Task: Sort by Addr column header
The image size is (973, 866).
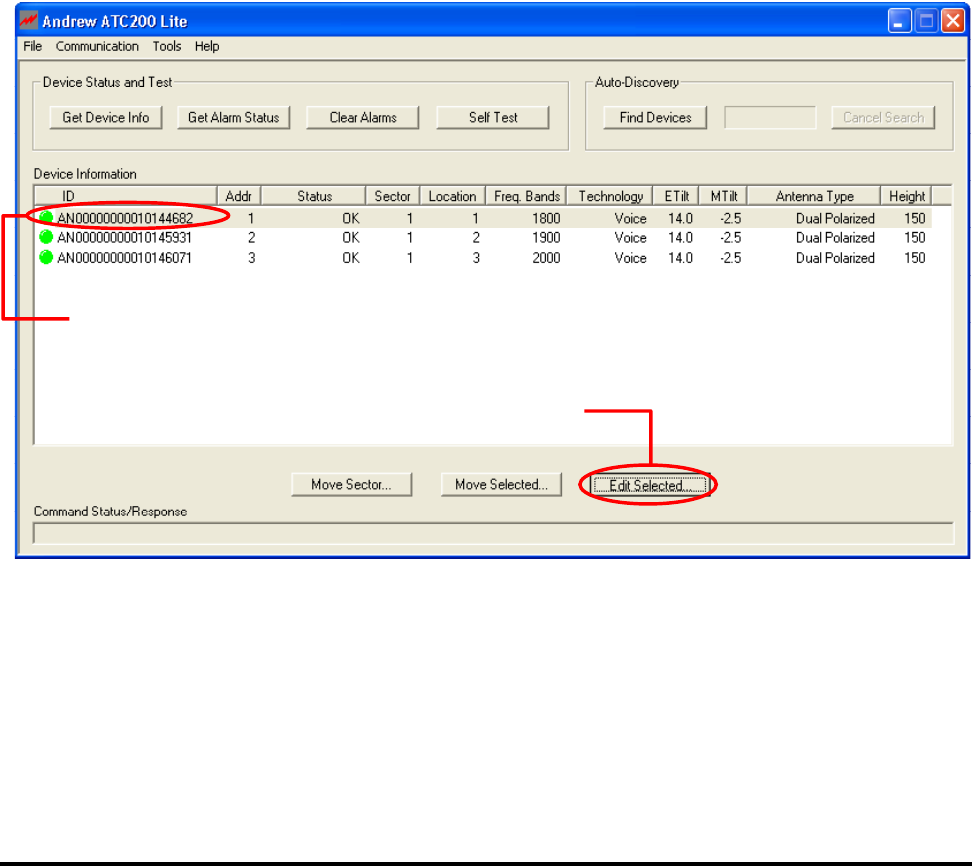Action: [239, 196]
